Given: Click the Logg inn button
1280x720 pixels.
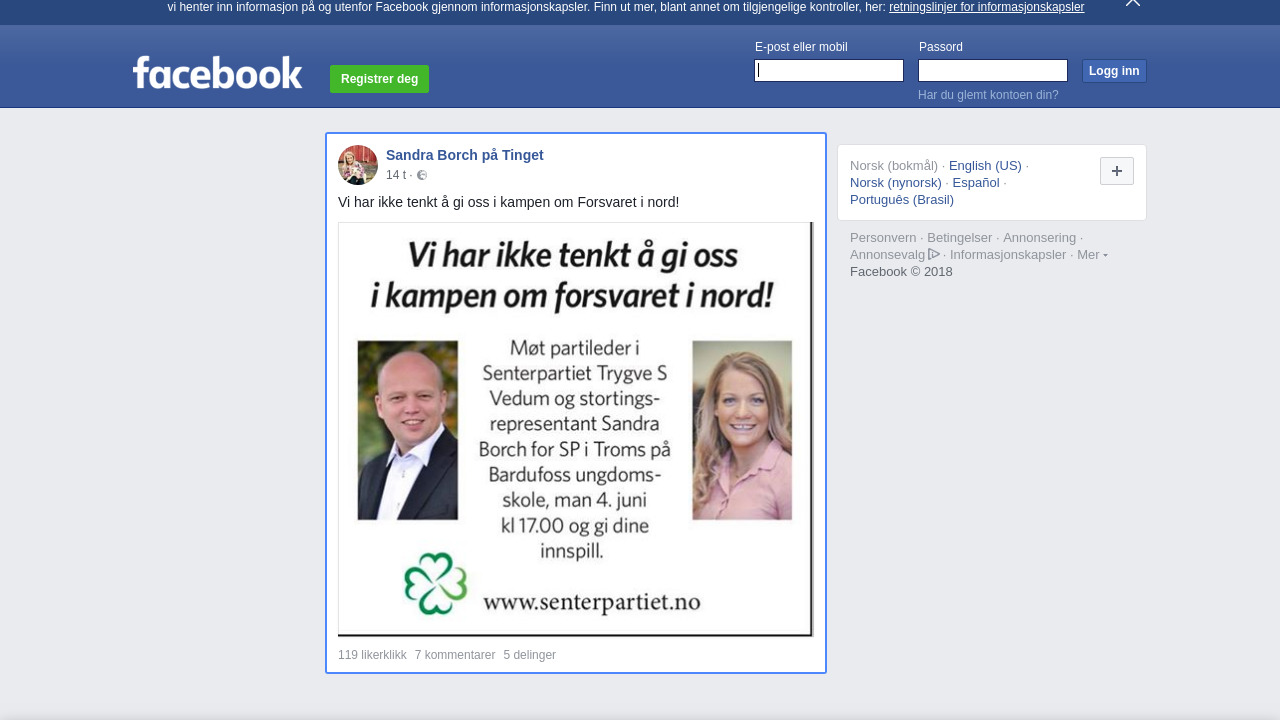Looking at the screenshot, I should [1114, 71].
